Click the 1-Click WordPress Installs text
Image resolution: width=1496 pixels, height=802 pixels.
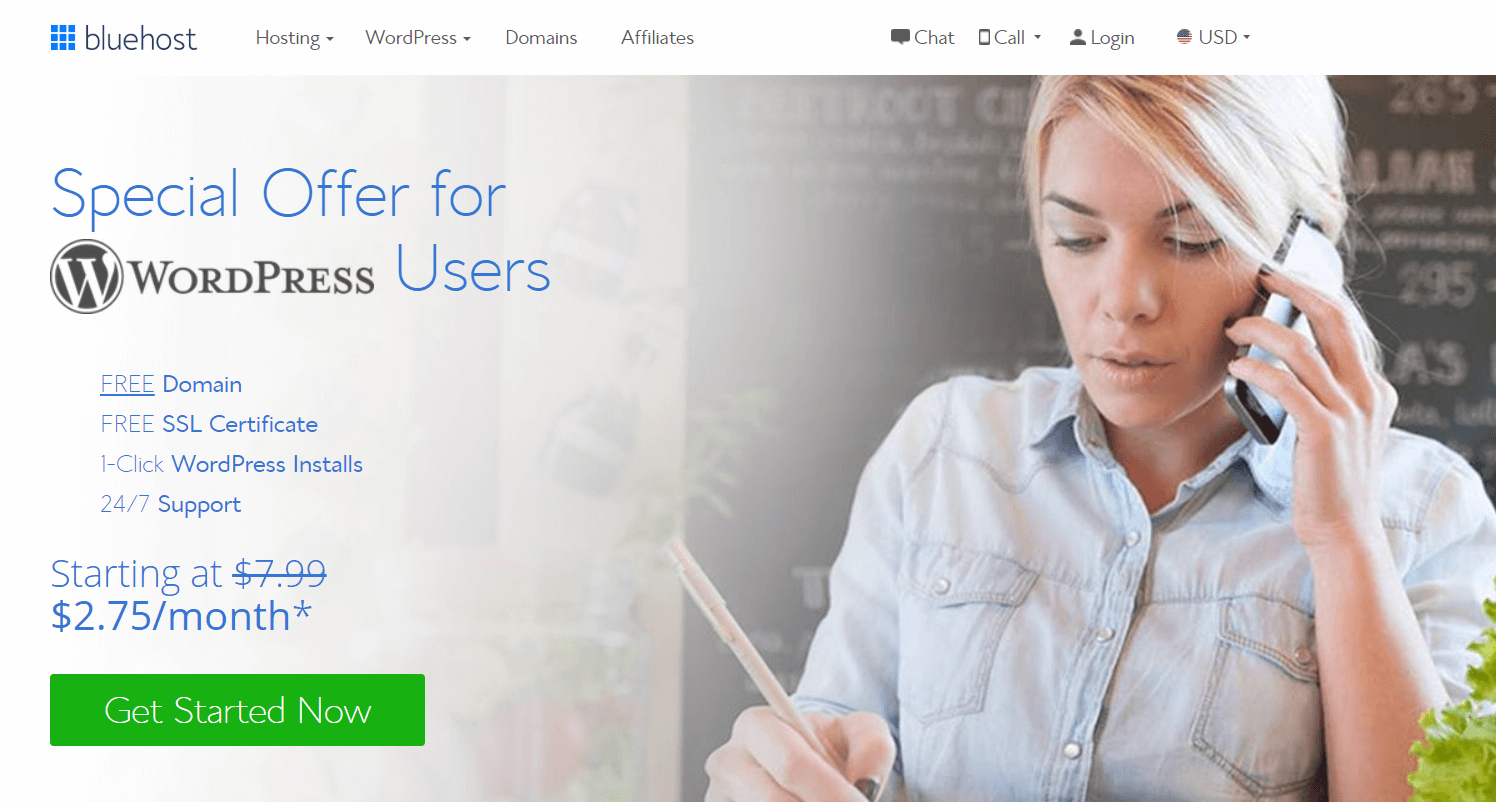[x=231, y=464]
